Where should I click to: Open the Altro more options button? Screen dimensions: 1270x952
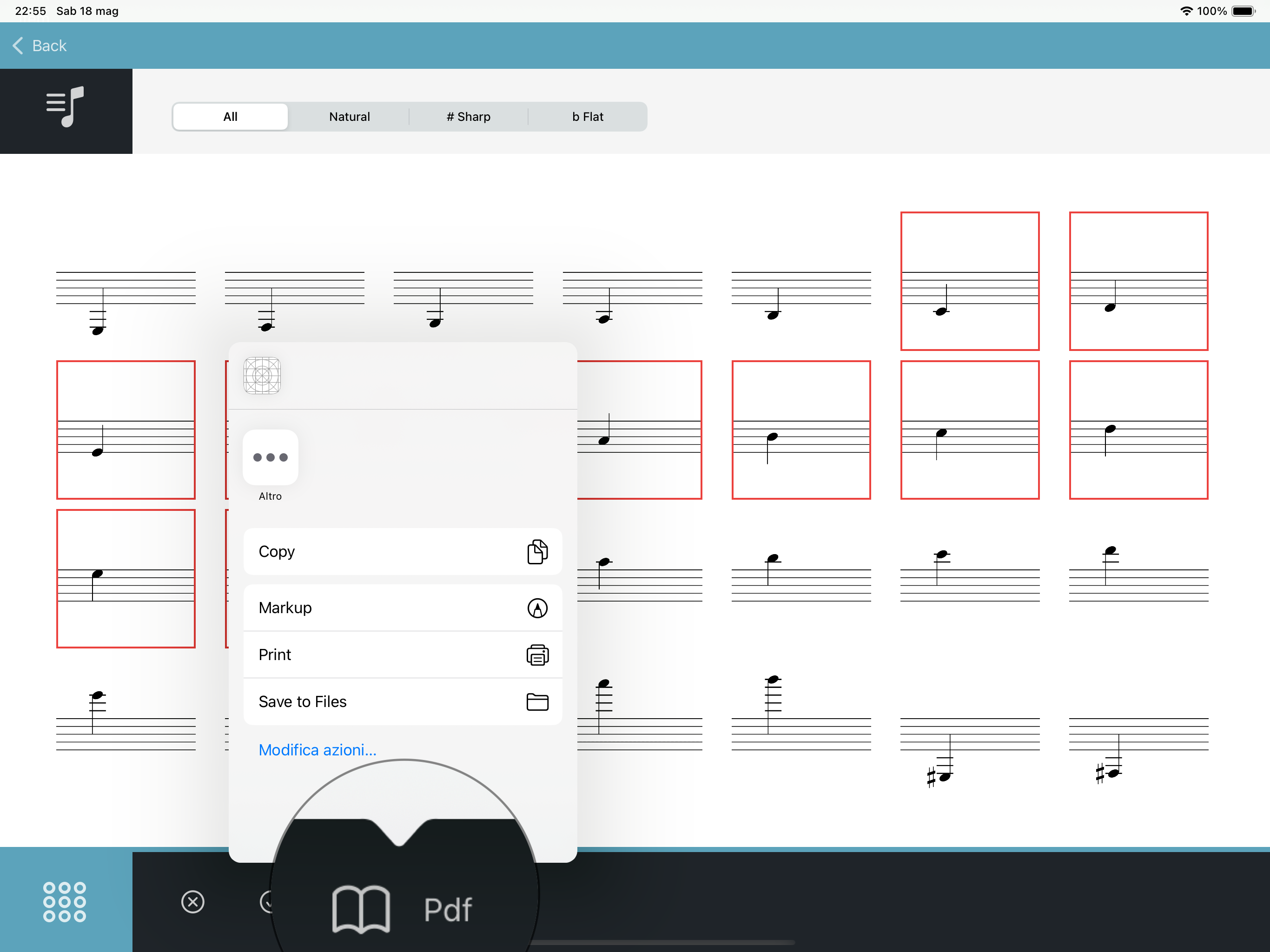pyautogui.click(x=271, y=457)
